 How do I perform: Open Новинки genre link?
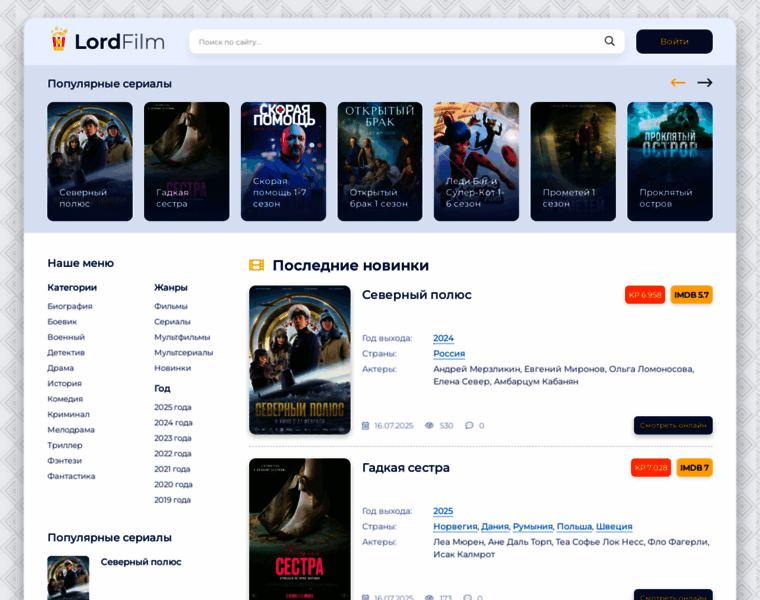[173, 368]
